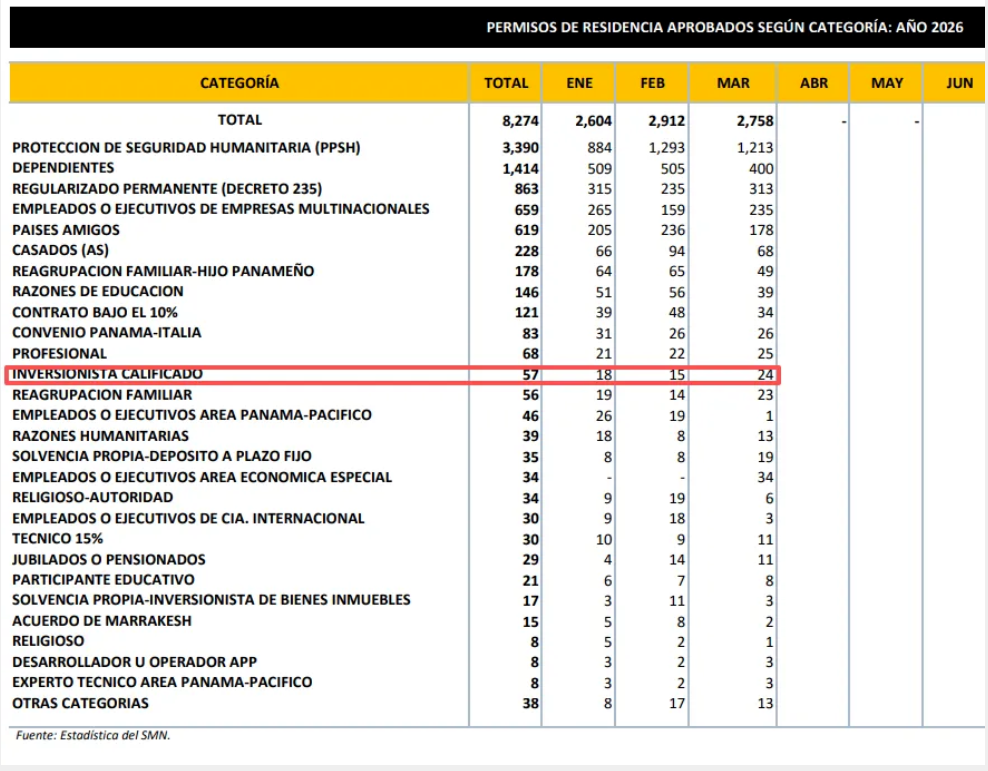Click the TECNICO 15% category label
The image size is (988, 771).
(57, 539)
